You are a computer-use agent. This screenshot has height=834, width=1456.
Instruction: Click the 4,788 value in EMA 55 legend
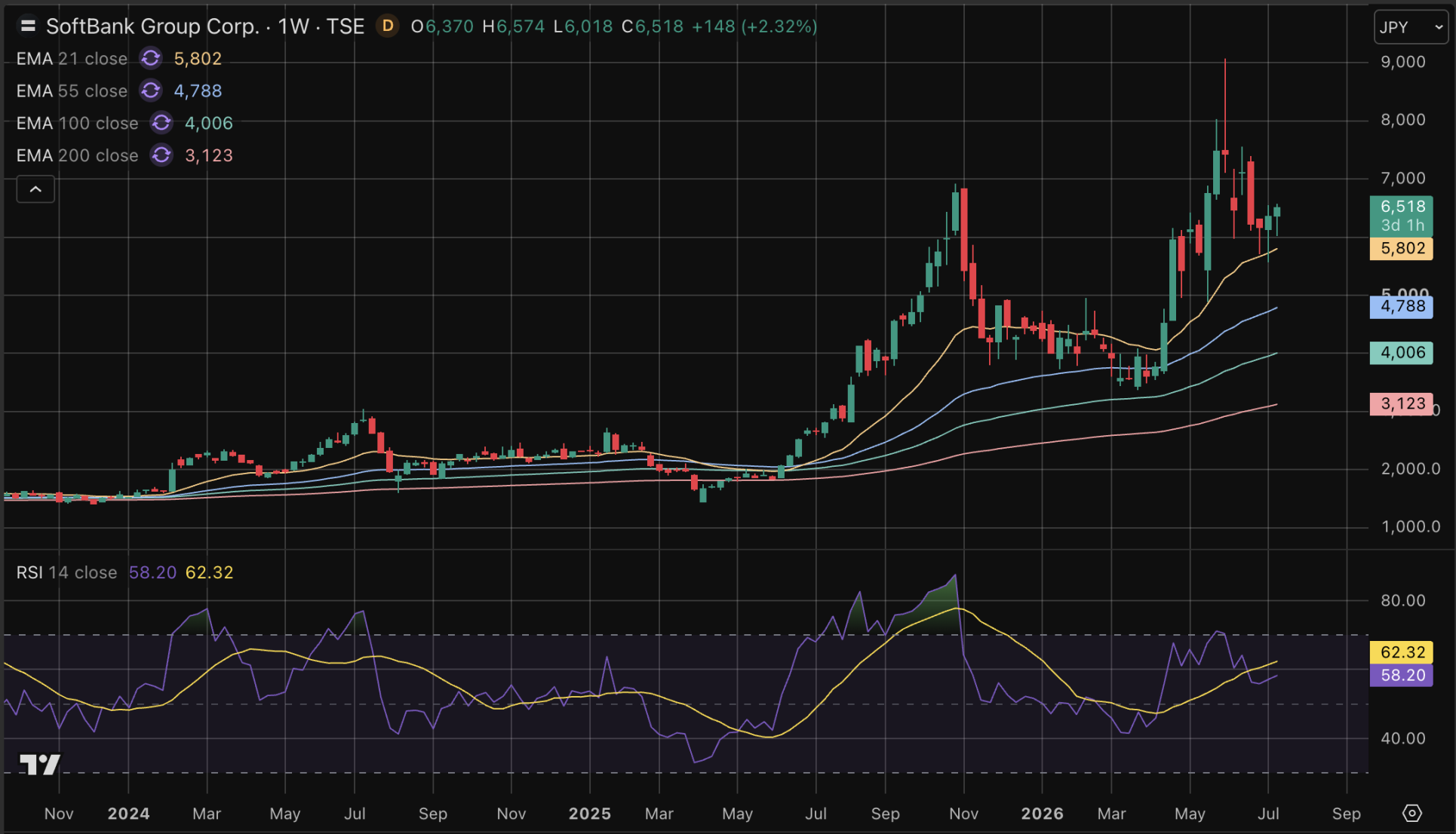coord(198,91)
